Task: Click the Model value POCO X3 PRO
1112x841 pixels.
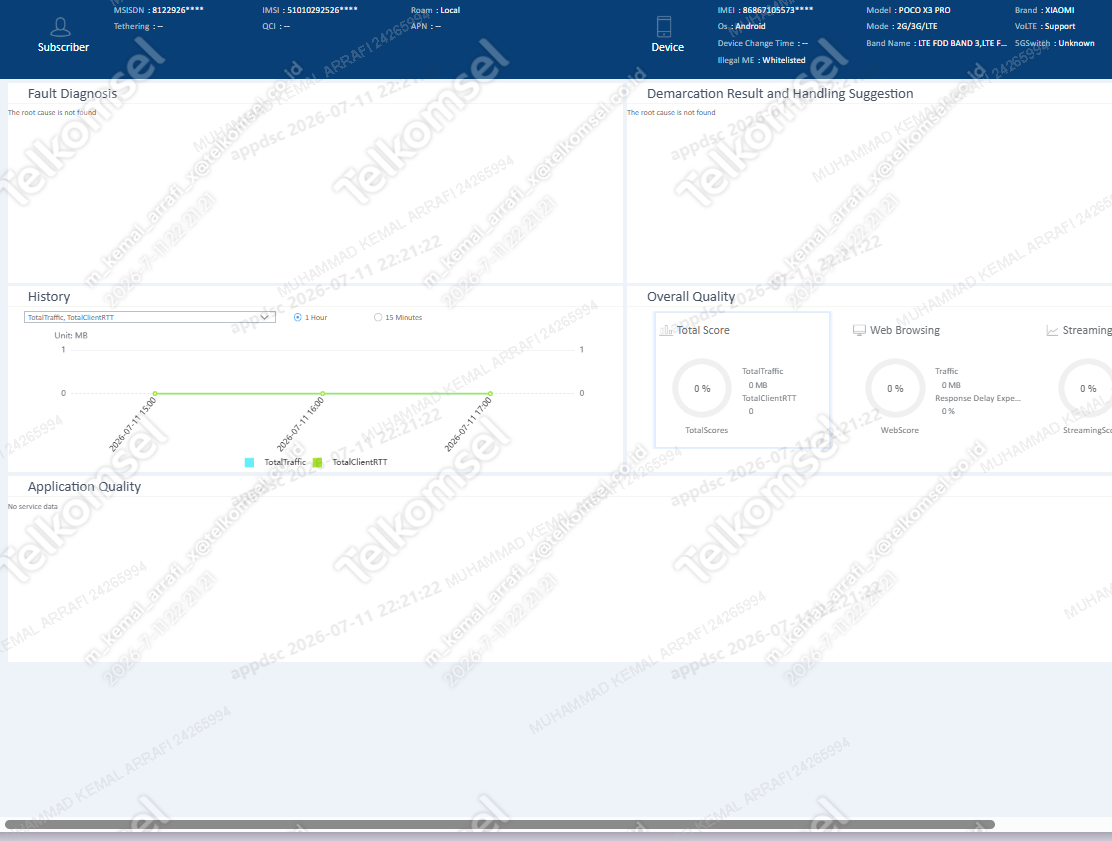Action: pyautogui.click(x=924, y=11)
